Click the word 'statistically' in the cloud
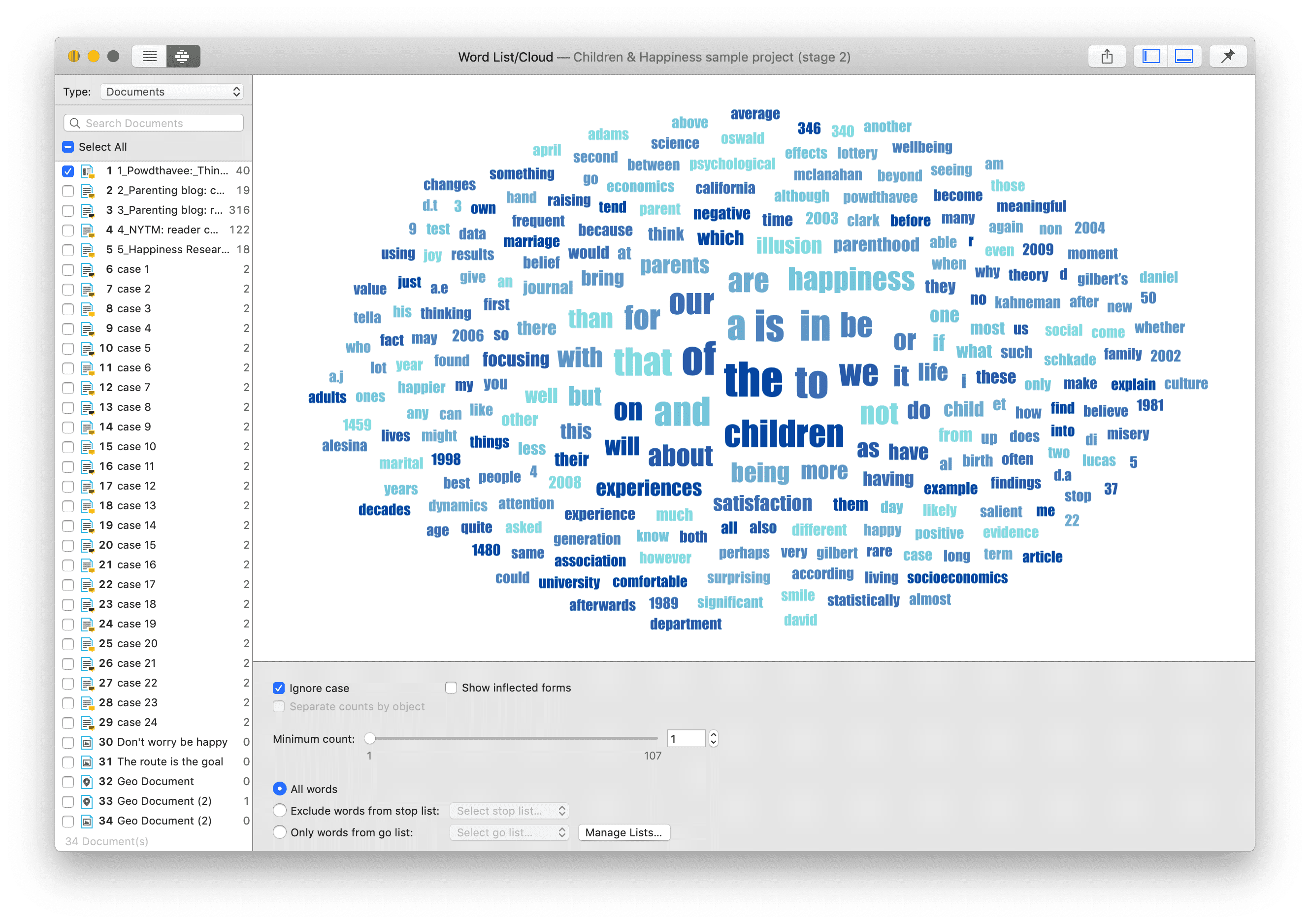Viewport: 1310px width, 924px height. [863, 600]
